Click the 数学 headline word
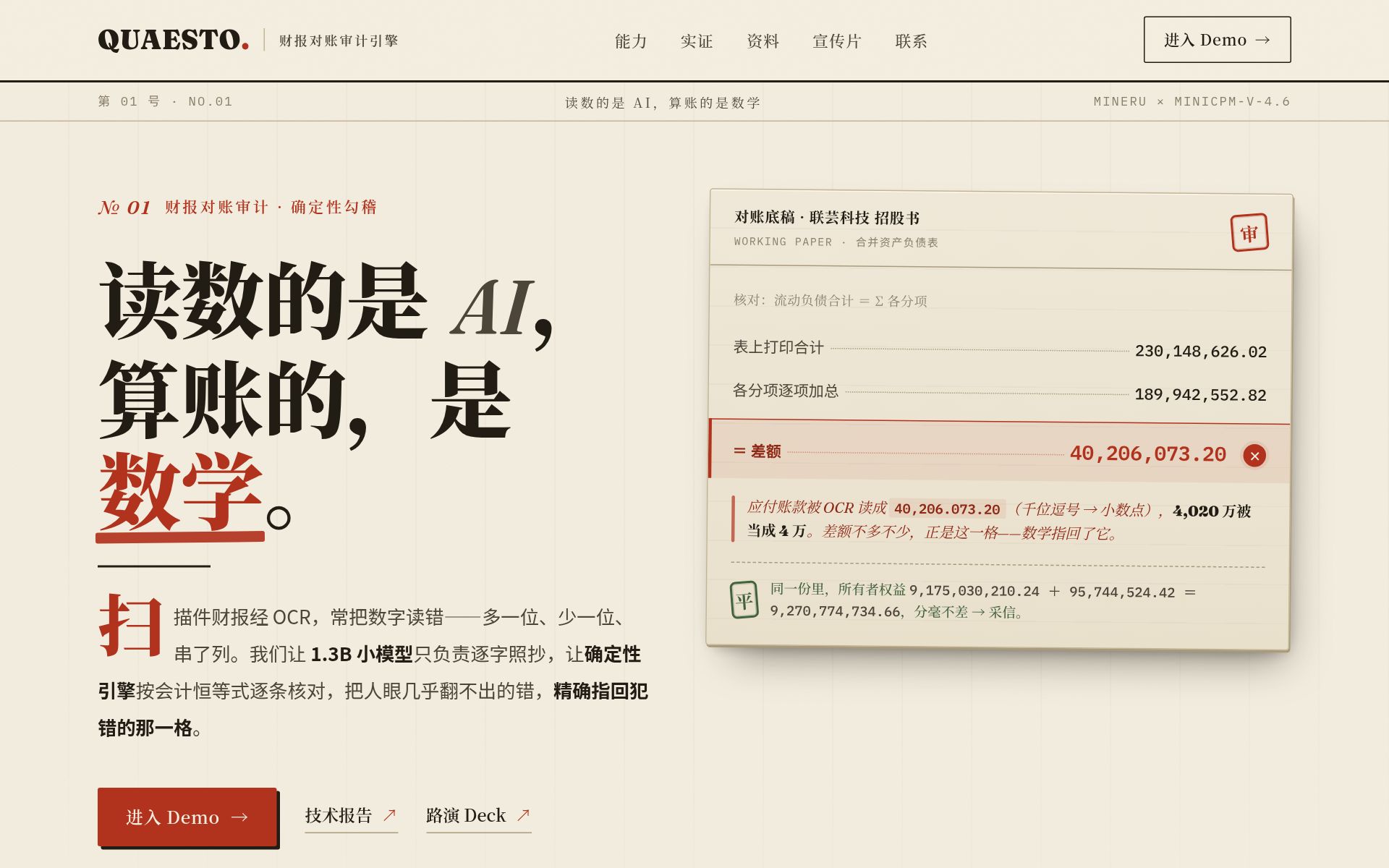The width and height of the screenshot is (1389, 868). [180, 492]
